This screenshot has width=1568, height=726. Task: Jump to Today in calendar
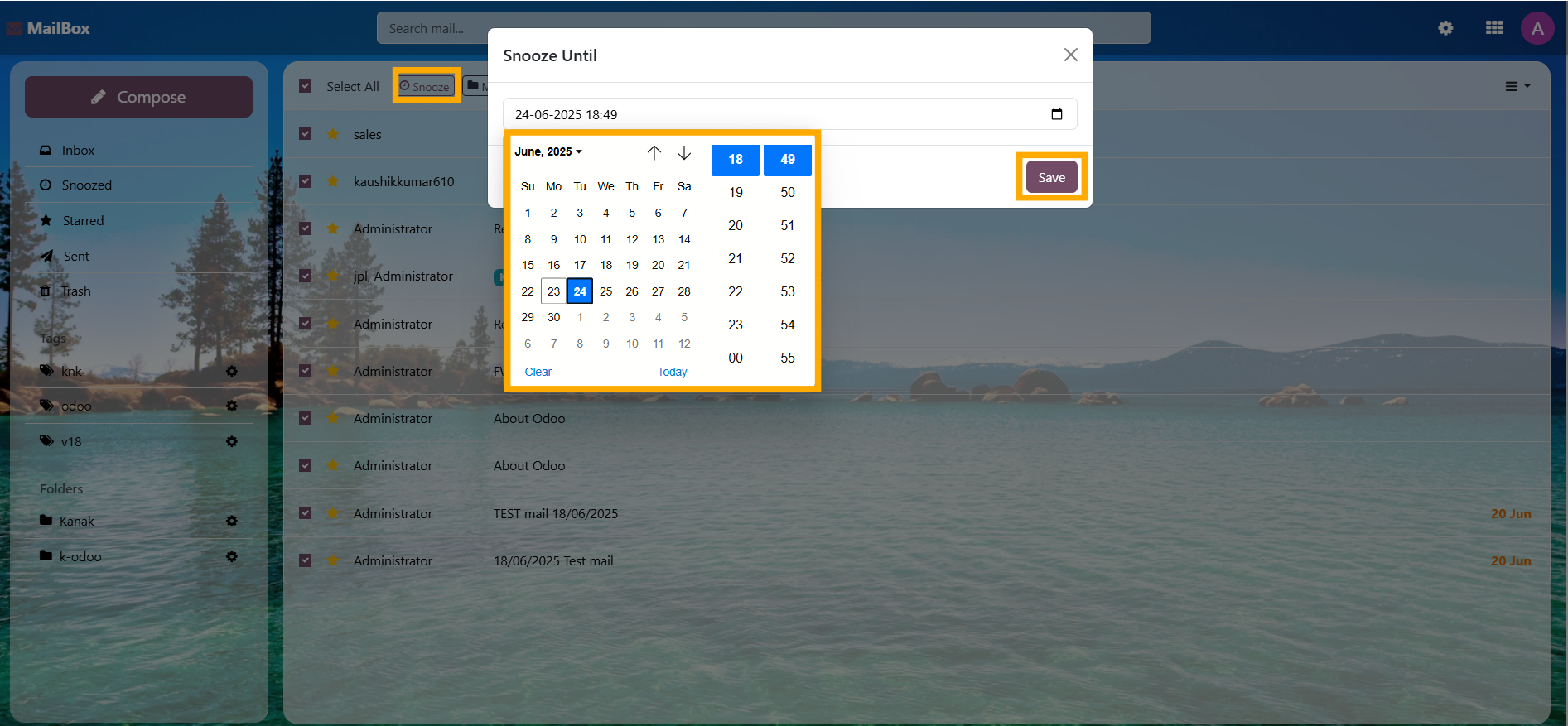tap(672, 372)
